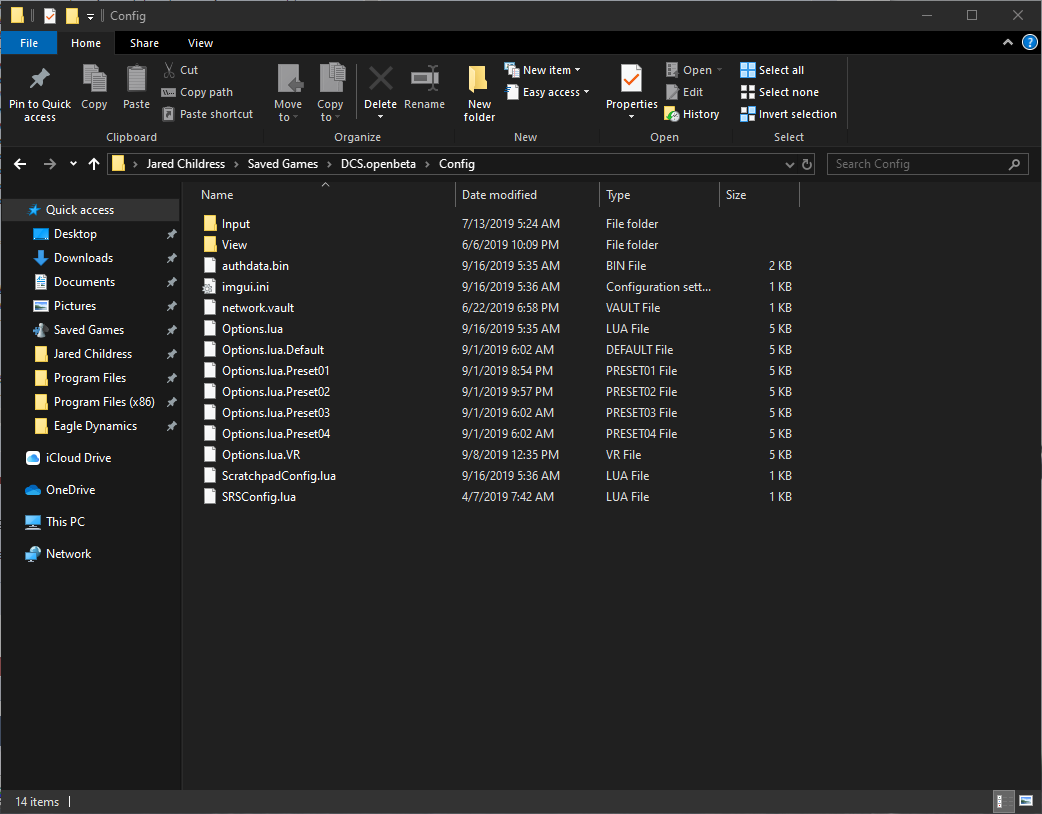Screen dimensions: 1042x814
Task: Open the View ribbon tab
Action: (200, 43)
